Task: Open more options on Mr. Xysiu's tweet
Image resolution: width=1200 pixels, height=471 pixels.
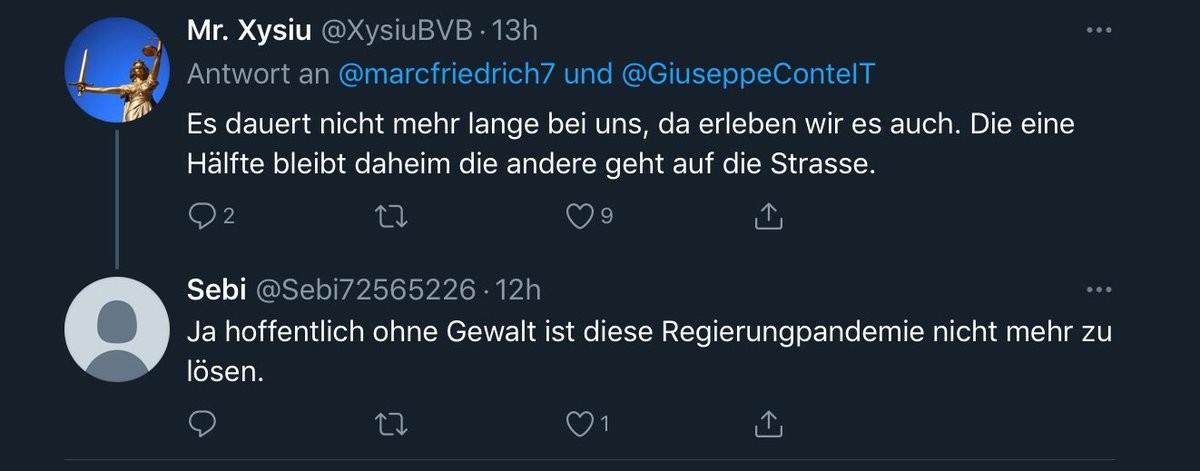Action: point(1098,31)
